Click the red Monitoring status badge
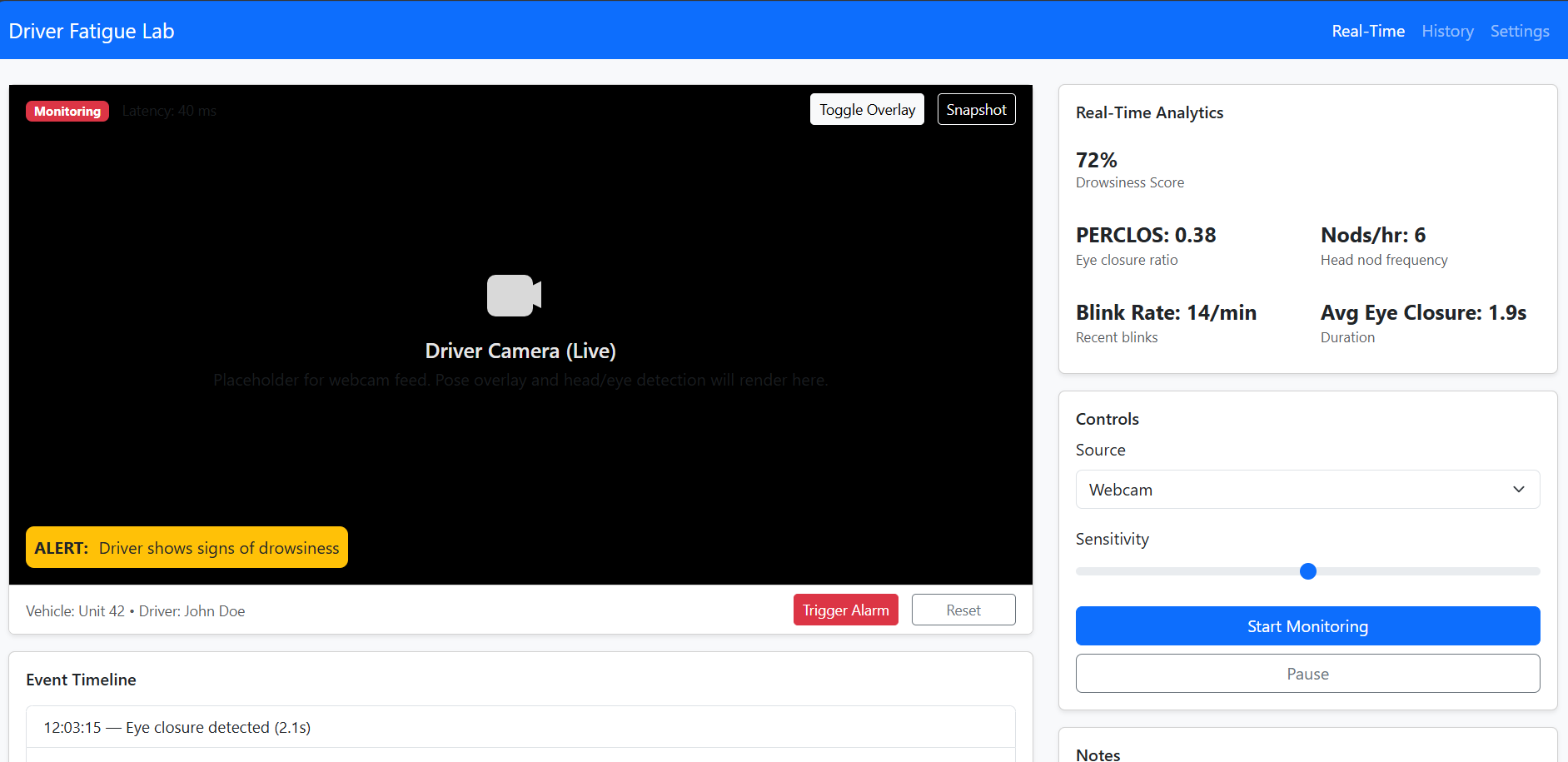 67,112
